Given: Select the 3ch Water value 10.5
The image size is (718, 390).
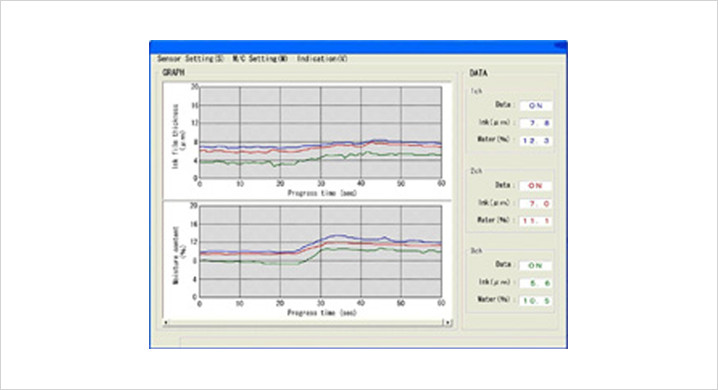Looking at the screenshot, I should pyautogui.click(x=536, y=300).
